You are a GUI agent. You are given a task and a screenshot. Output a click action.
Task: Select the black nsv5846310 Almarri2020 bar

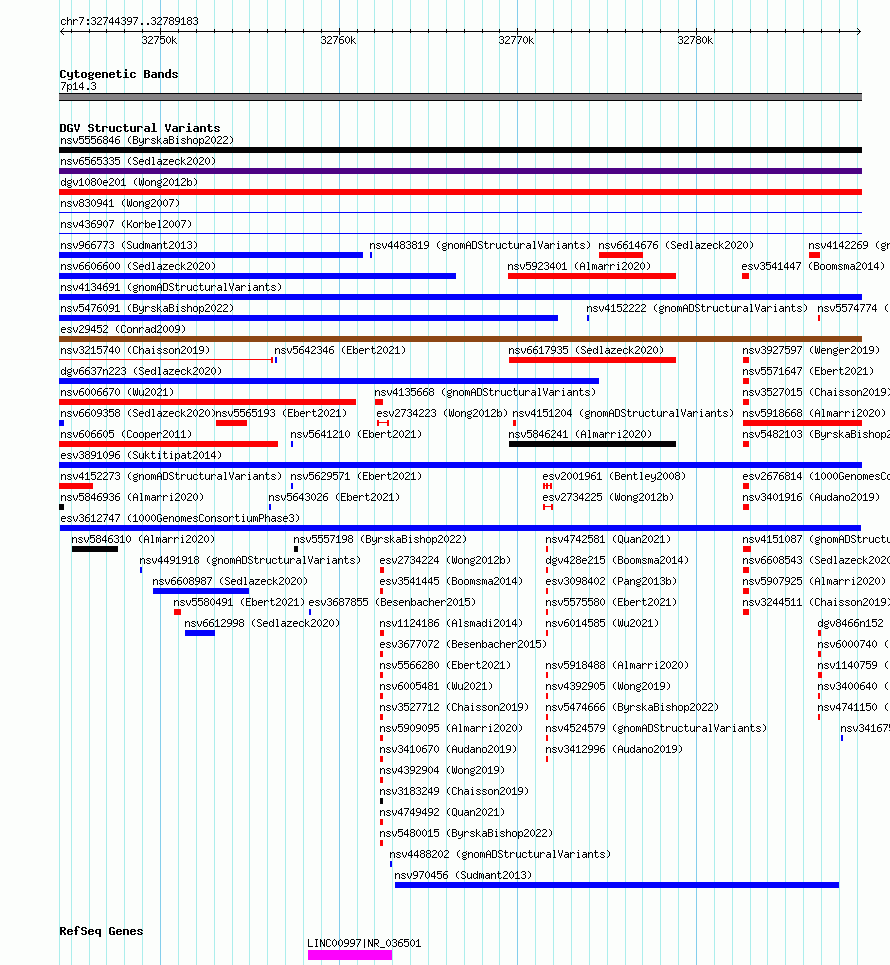[x=95, y=549]
